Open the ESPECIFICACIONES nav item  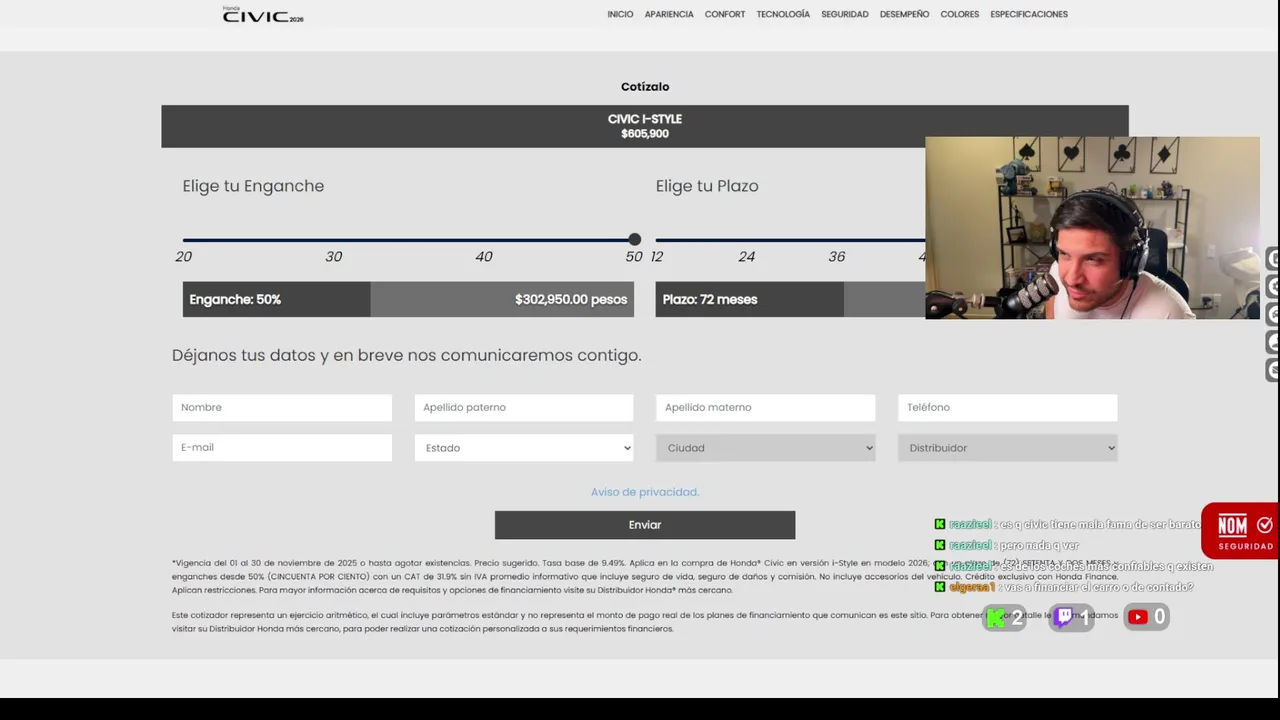(1029, 14)
